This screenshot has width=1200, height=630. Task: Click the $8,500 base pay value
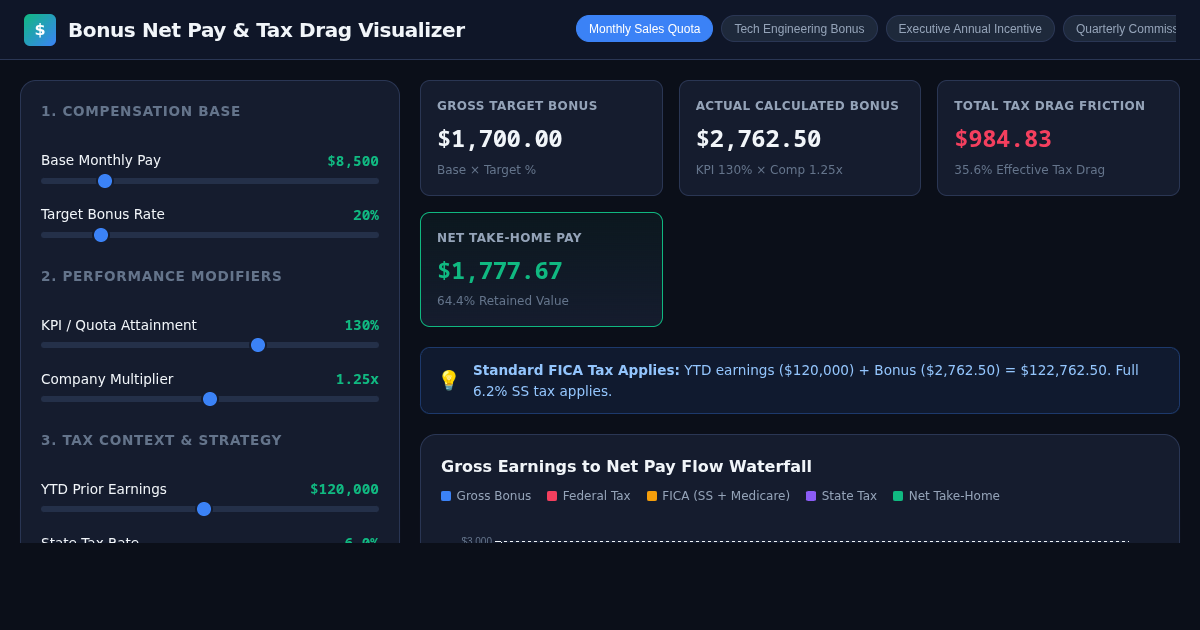(x=353, y=161)
